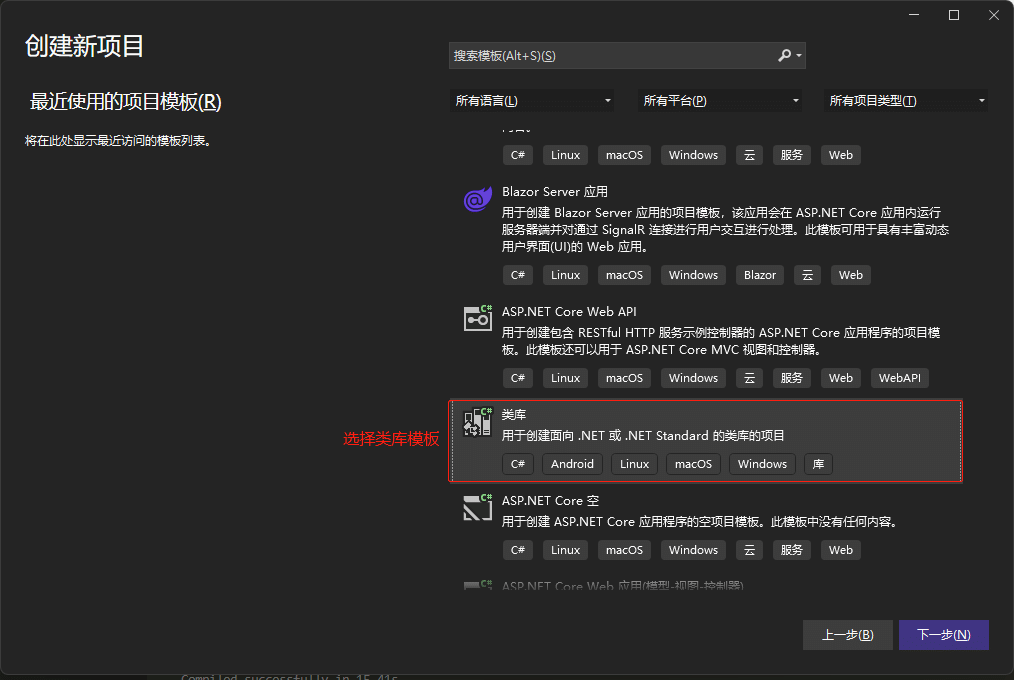The image size is (1014, 680).
Task: Click the Linux tag under Blazor Server 应用
Action: [x=565, y=275]
